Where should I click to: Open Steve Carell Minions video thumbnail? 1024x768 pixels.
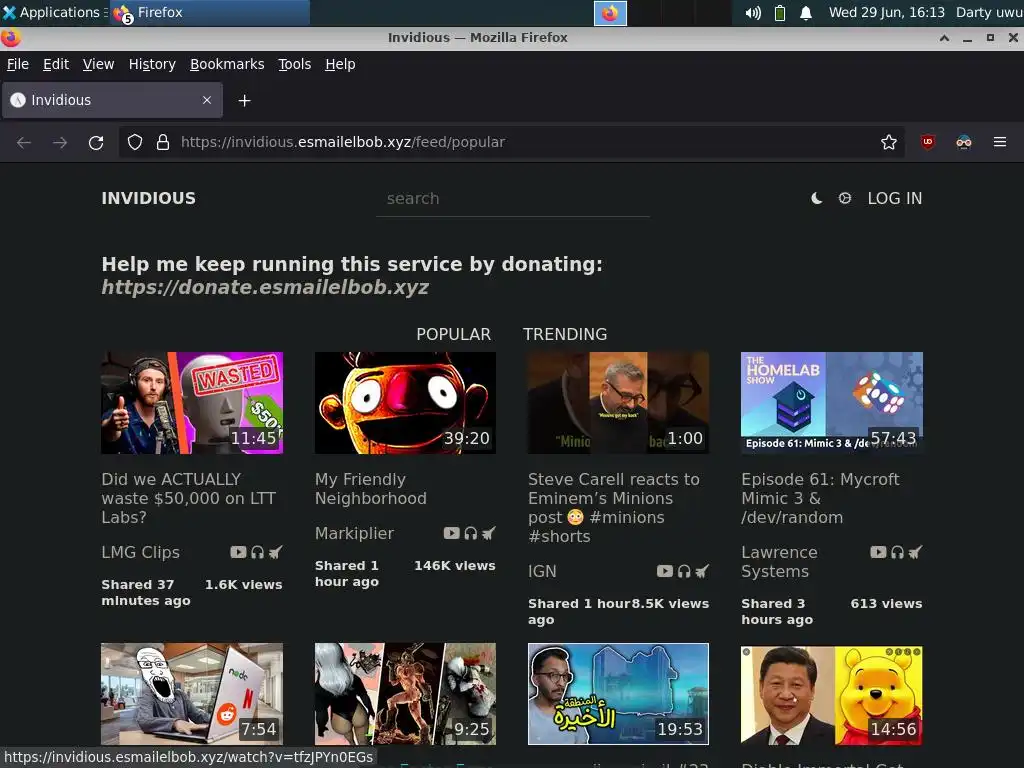(x=618, y=403)
